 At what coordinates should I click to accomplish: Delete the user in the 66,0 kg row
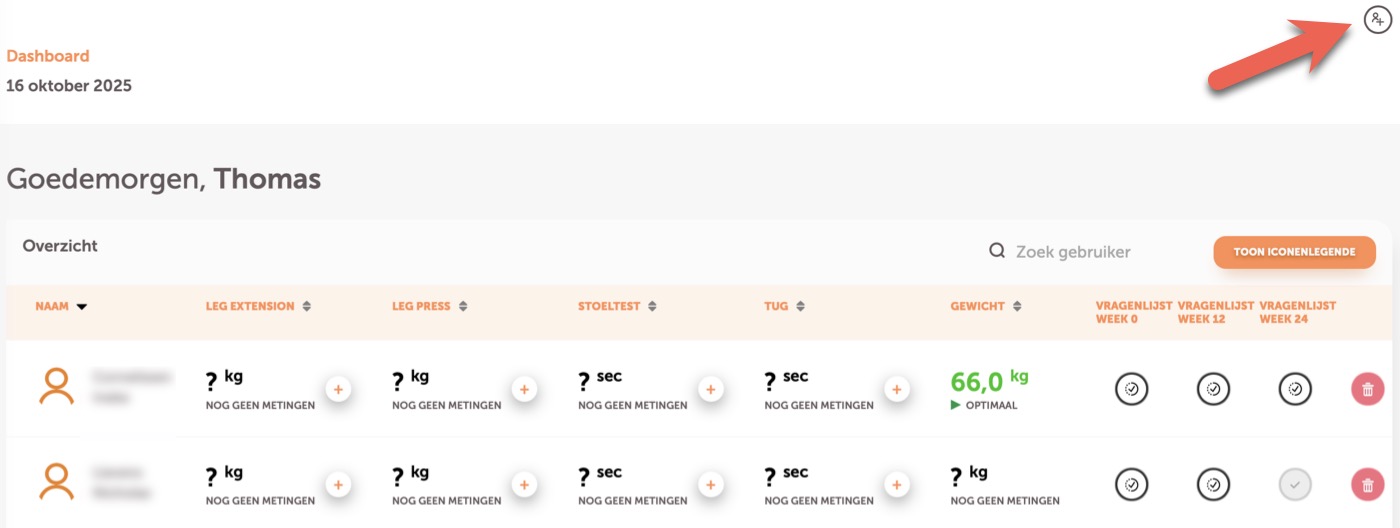pyautogui.click(x=1367, y=389)
